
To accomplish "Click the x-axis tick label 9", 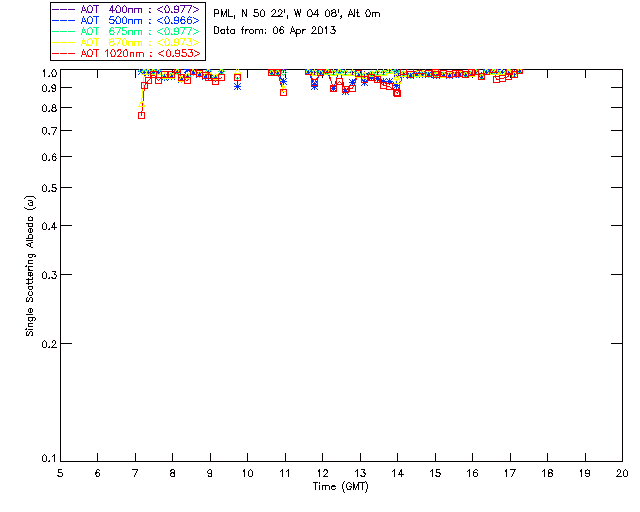I will point(210,473).
